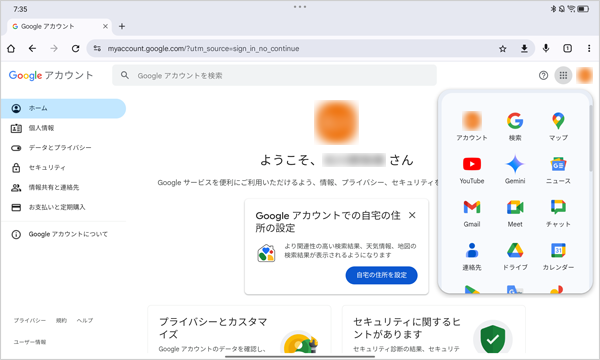Open カレンダー from apps panel
Viewport: 600px width, 360px height.
point(558,256)
